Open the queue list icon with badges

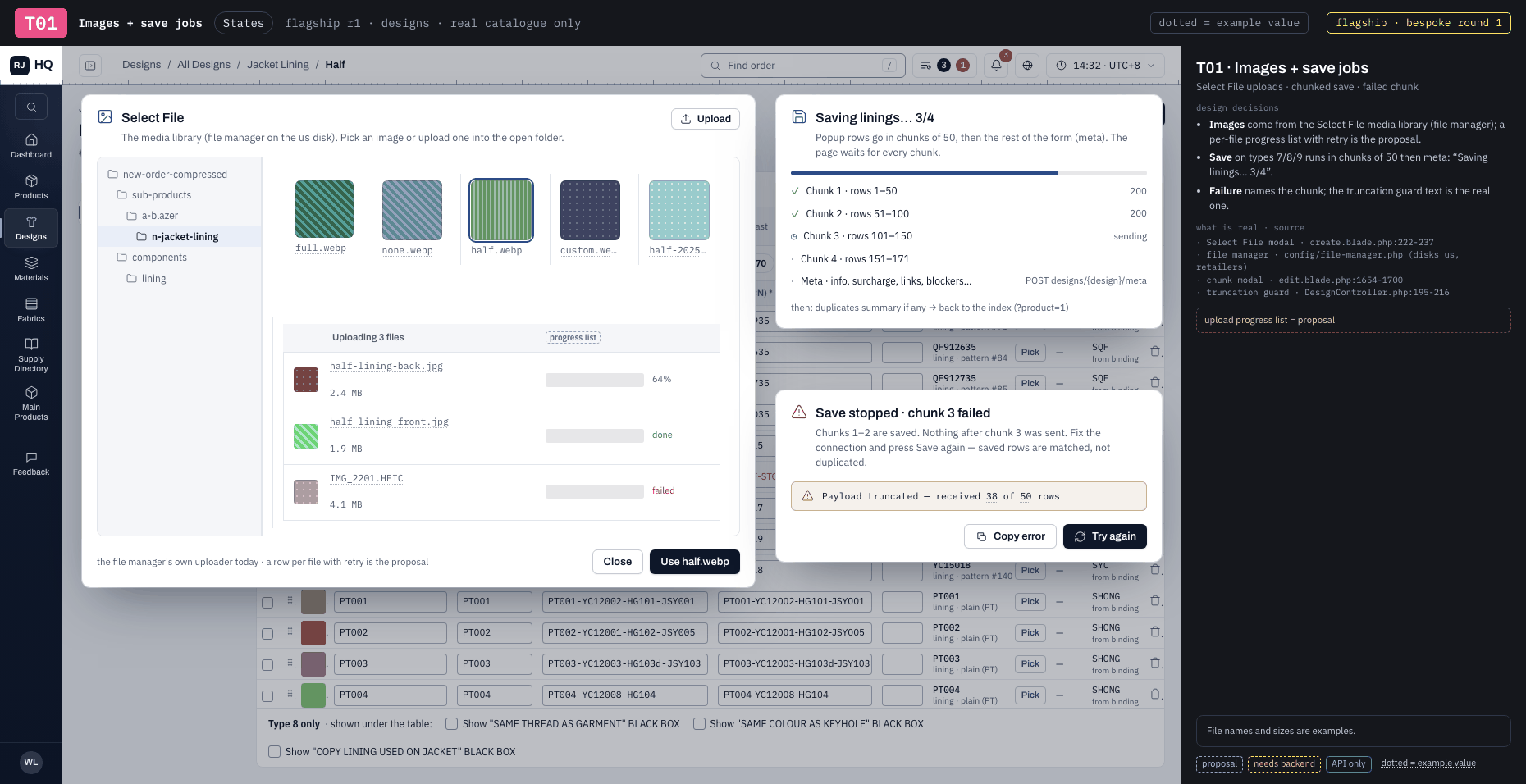point(944,65)
